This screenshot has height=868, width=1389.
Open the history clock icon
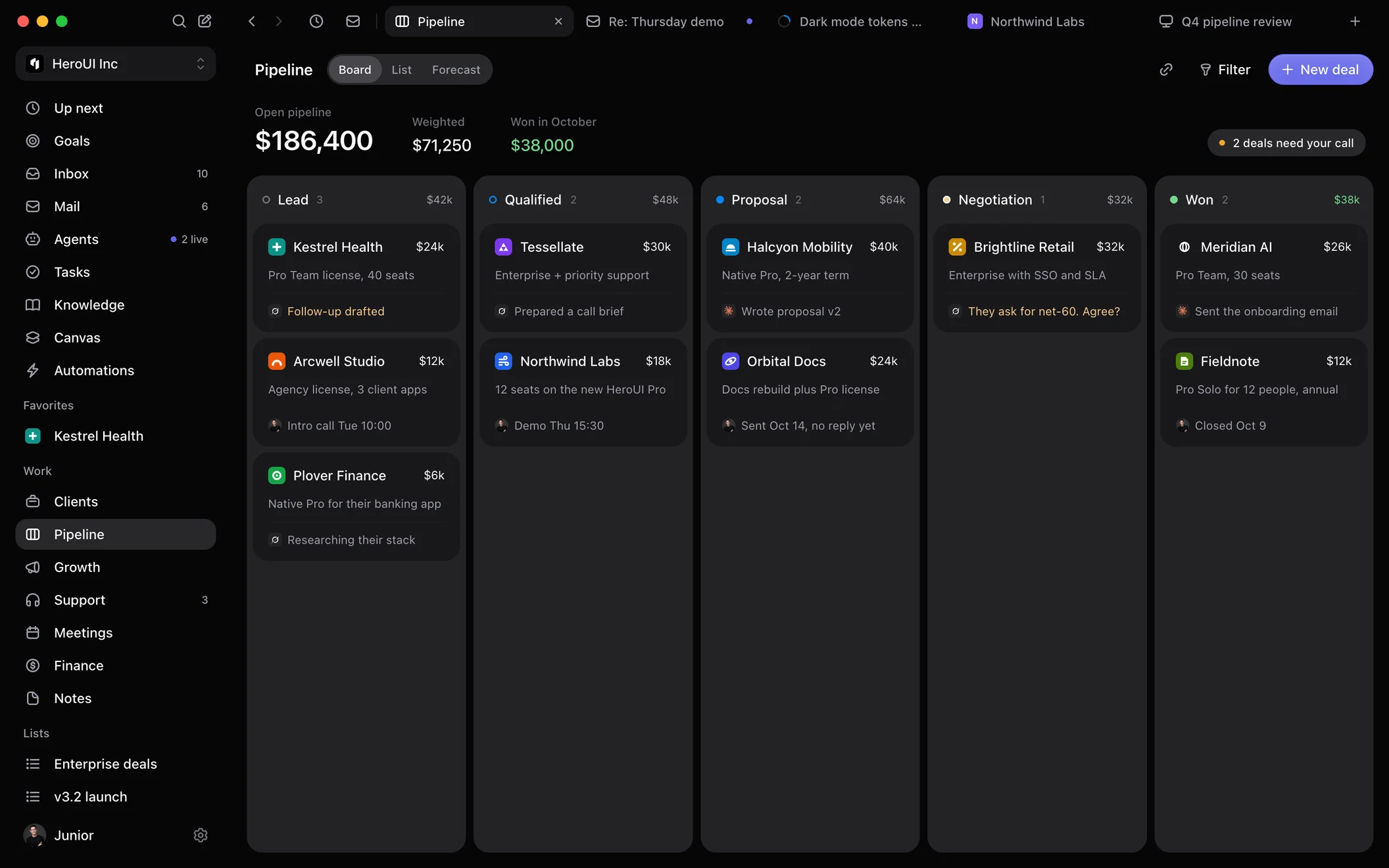click(316, 21)
